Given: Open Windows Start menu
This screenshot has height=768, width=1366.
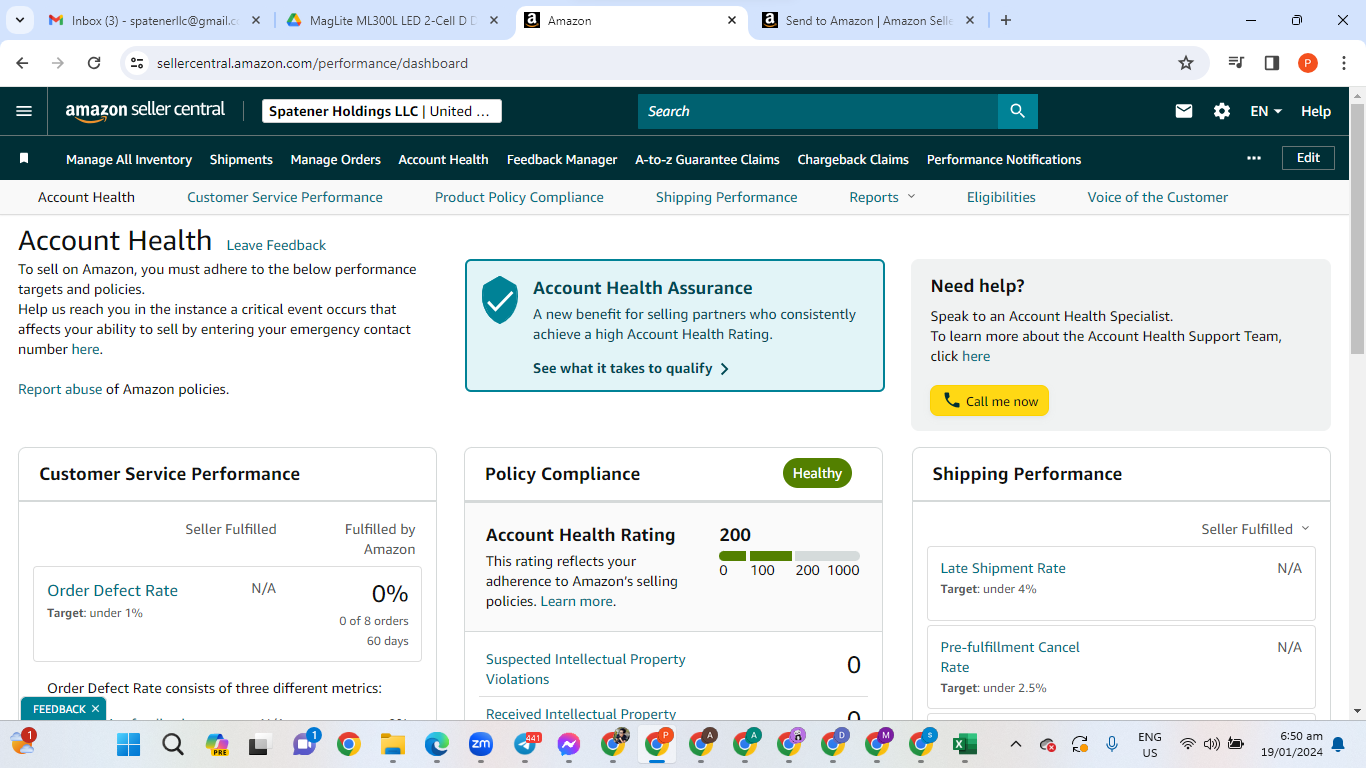Looking at the screenshot, I should coord(129,744).
